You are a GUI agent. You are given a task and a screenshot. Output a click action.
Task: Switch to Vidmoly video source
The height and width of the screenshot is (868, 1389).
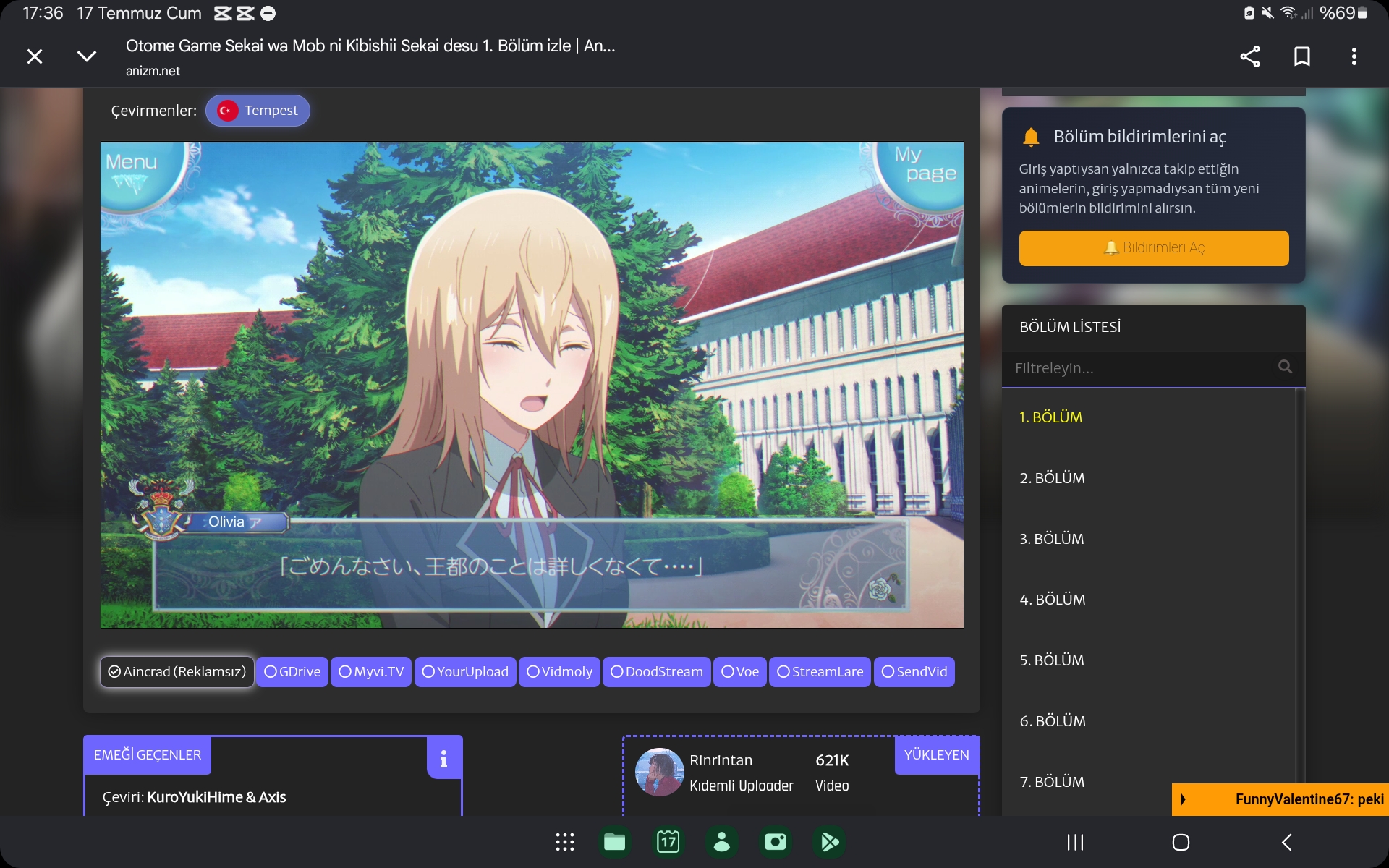[560, 672]
